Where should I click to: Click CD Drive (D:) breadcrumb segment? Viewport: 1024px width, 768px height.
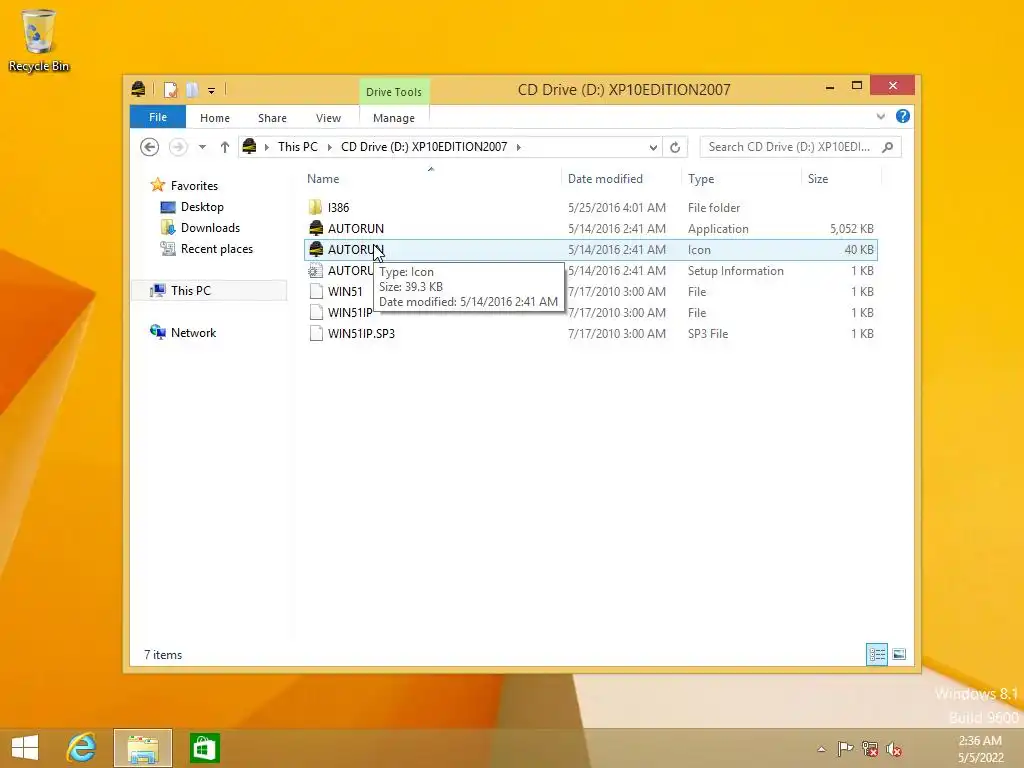pyautogui.click(x=424, y=147)
